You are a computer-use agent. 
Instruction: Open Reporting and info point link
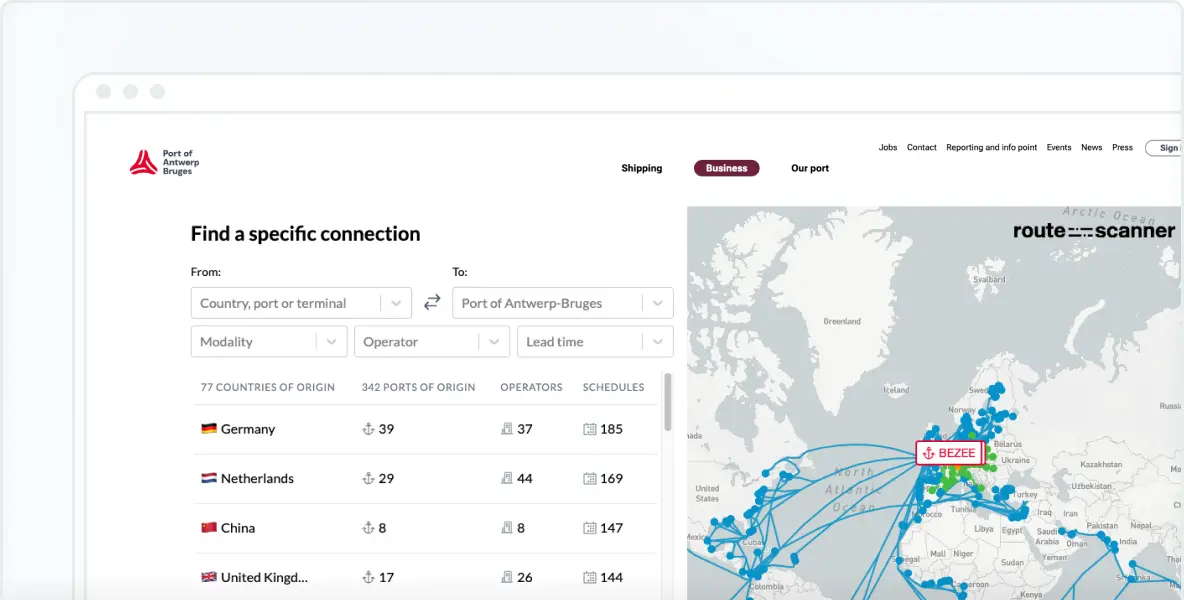[x=991, y=147]
